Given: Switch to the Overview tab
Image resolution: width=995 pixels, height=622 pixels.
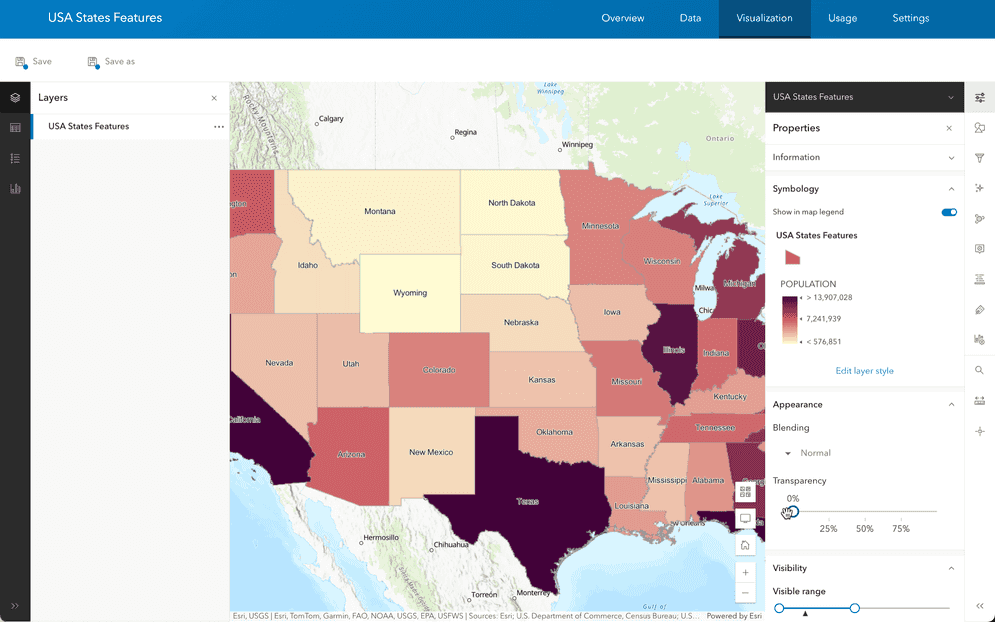Looking at the screenshot, I should [x=622, y=18].
